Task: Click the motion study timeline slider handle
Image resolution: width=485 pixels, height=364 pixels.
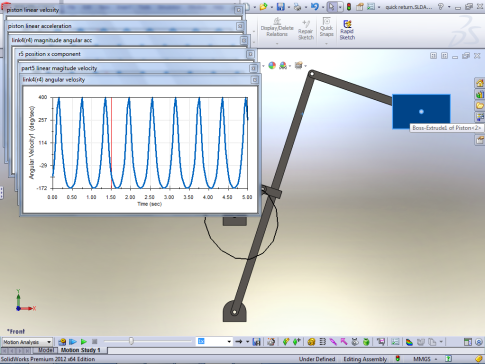Action: (131, 341)
